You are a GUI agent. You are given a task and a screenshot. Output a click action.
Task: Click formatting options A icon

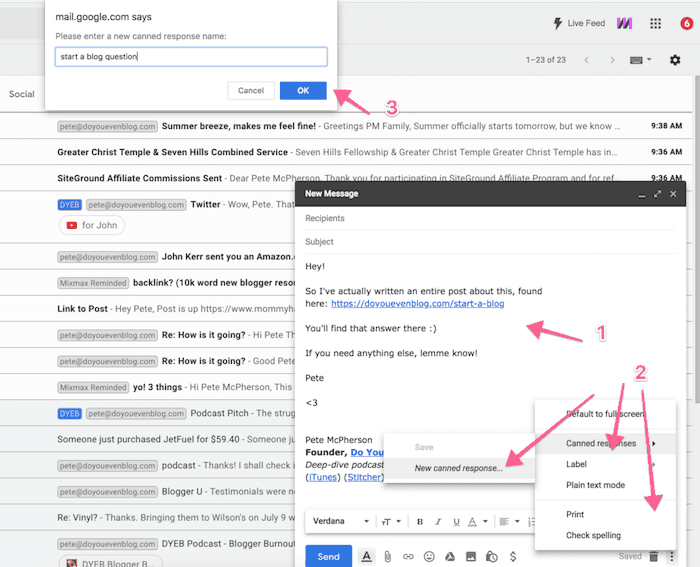(x=367, y=556)
